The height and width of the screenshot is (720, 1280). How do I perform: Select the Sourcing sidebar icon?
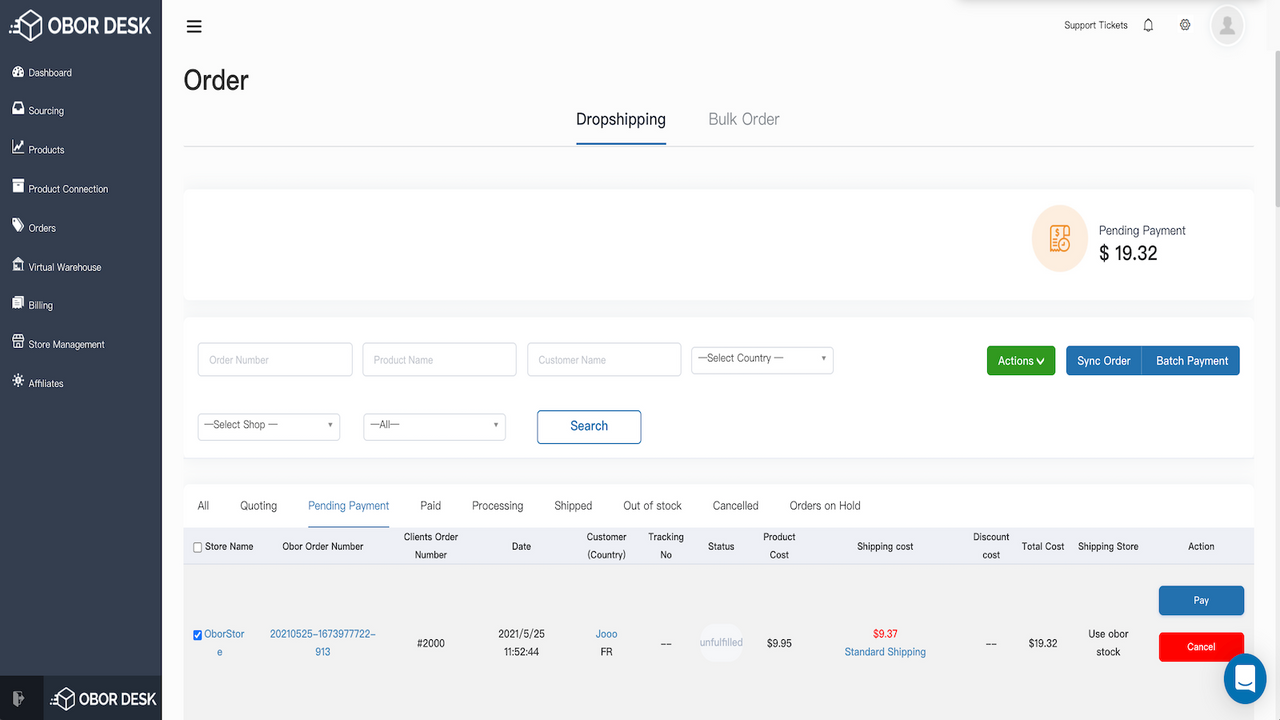[44, 110]
